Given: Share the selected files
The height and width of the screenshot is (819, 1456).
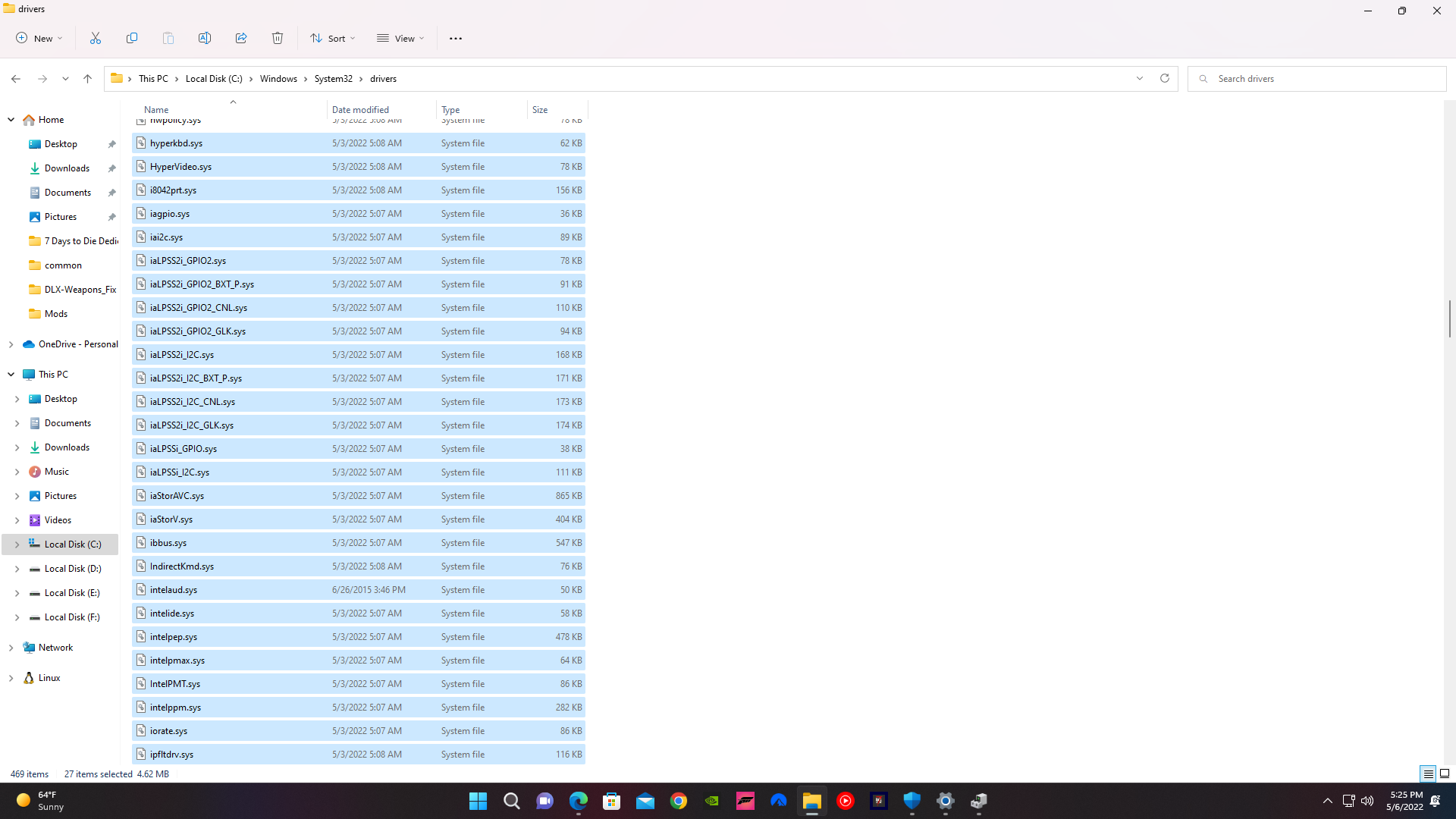Looking at the screenshot, I should click(241, 38).
